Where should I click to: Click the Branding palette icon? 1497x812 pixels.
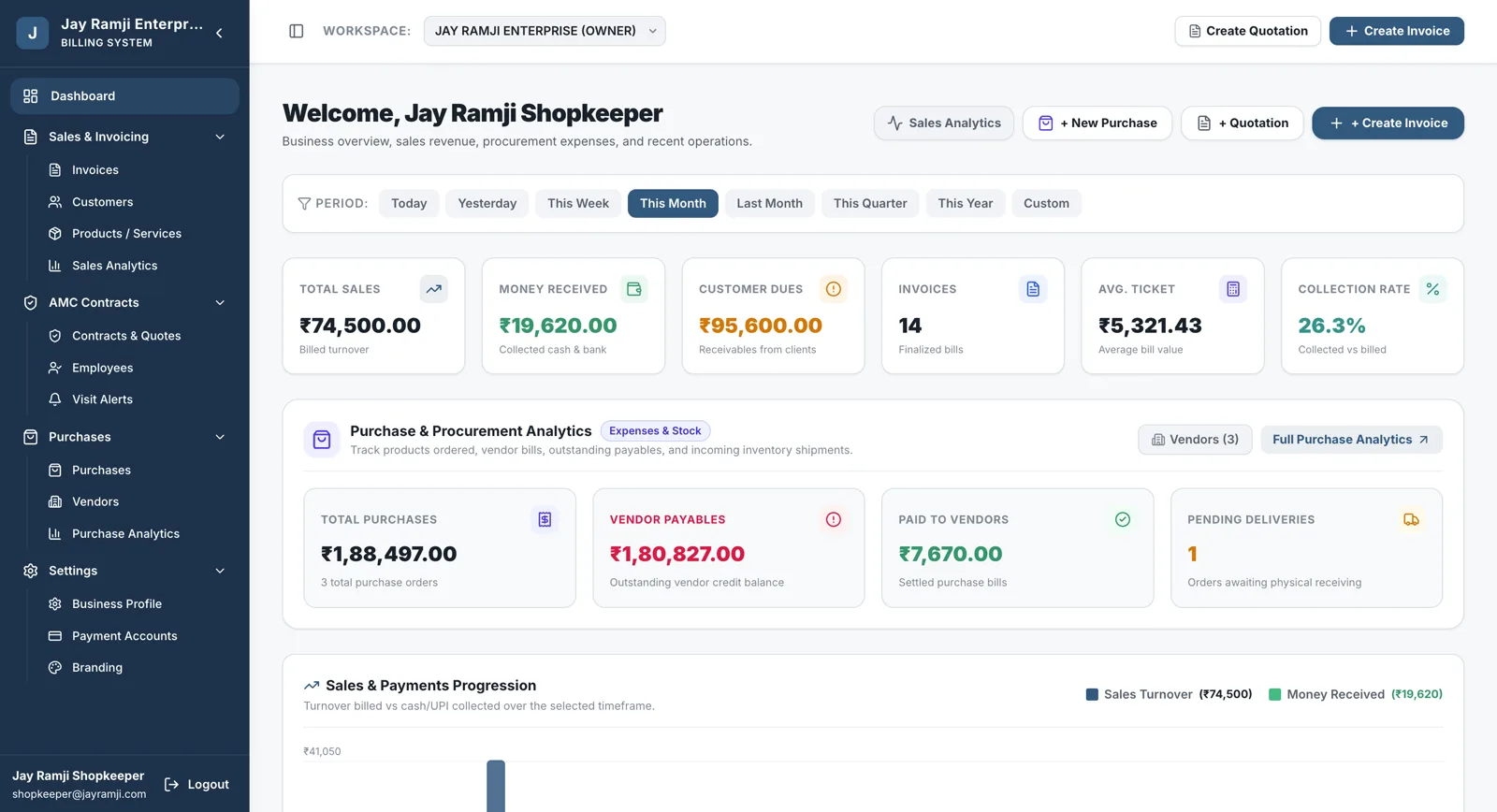pos(55,668)
